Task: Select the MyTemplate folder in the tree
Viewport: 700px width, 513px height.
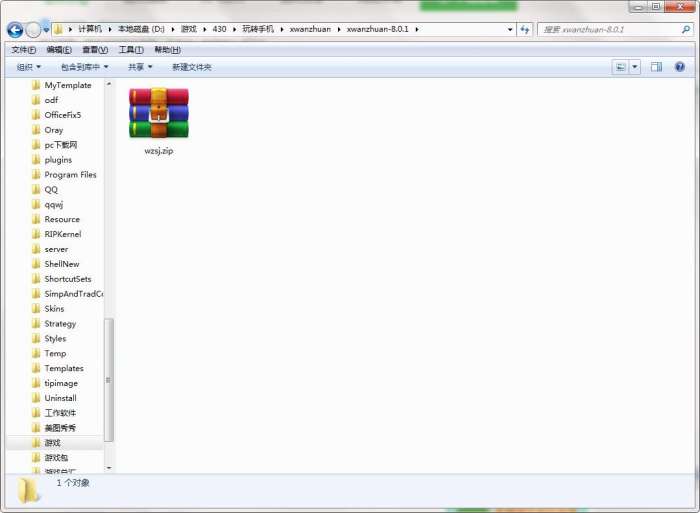Action: [62, 85]
